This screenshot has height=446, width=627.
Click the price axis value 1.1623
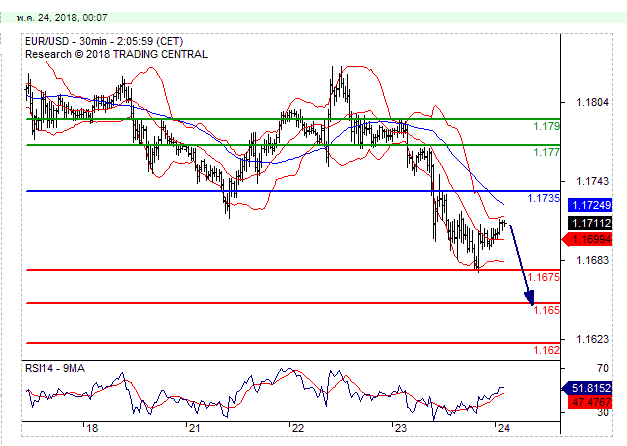pyautogui.click(x=592, y=339)
